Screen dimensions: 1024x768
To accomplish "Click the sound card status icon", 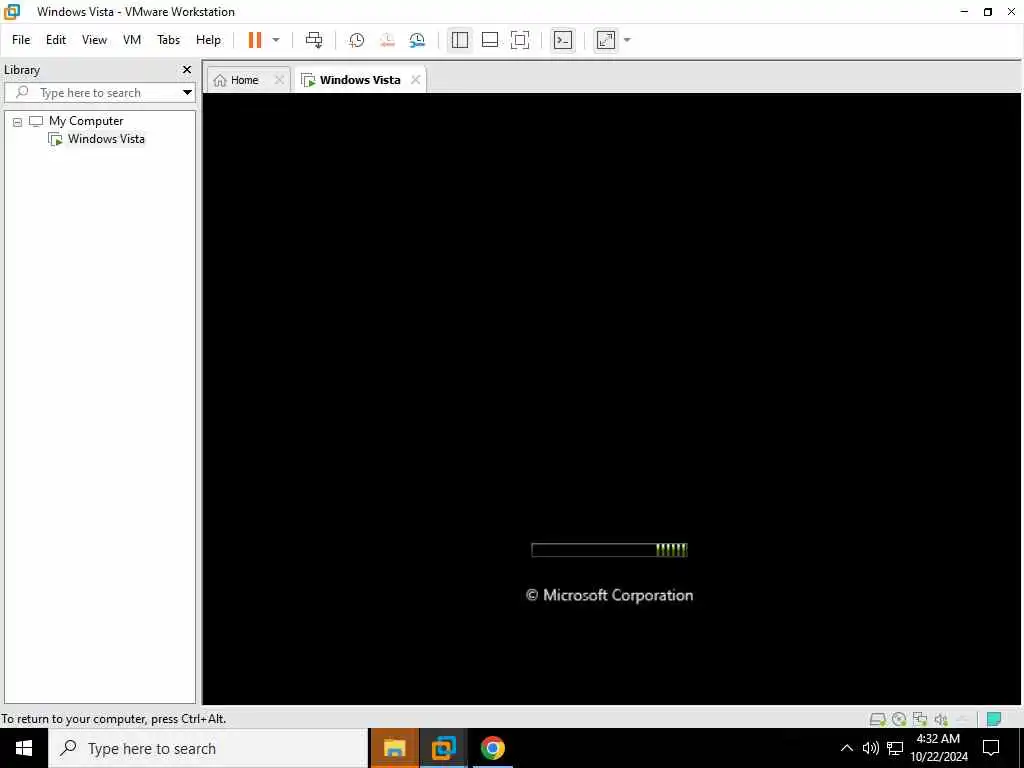I will tap(941, 719).
